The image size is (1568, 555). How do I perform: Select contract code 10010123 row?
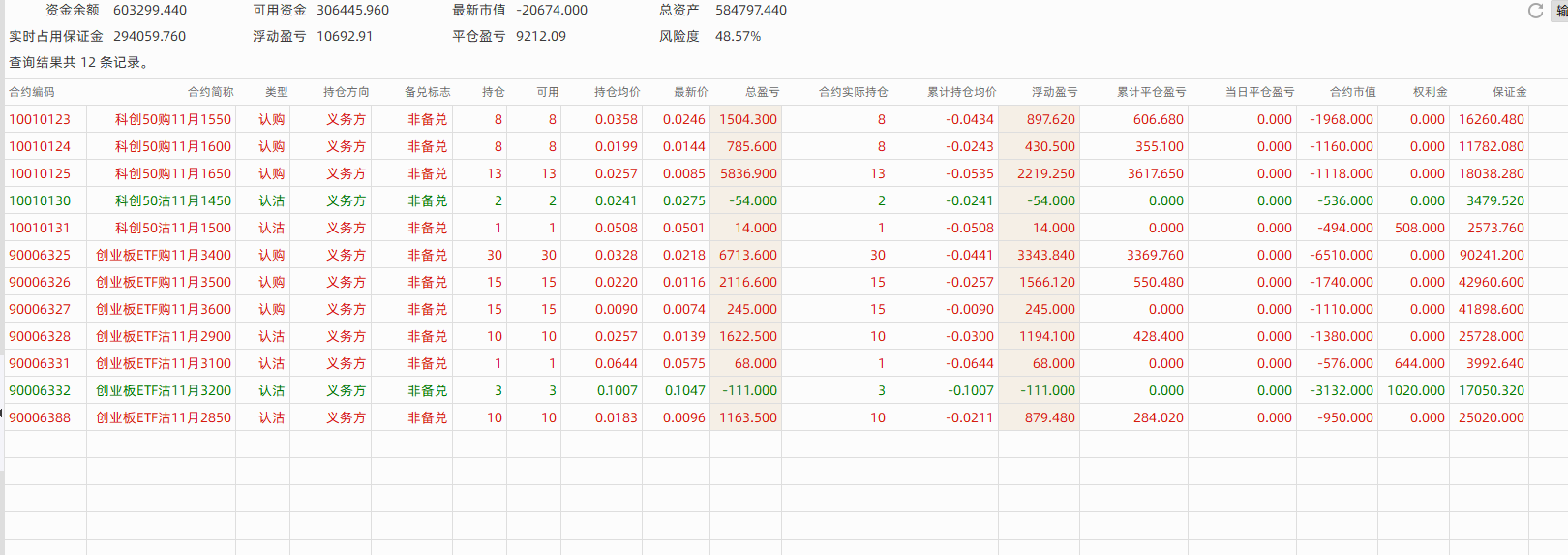tap(40, 119)
